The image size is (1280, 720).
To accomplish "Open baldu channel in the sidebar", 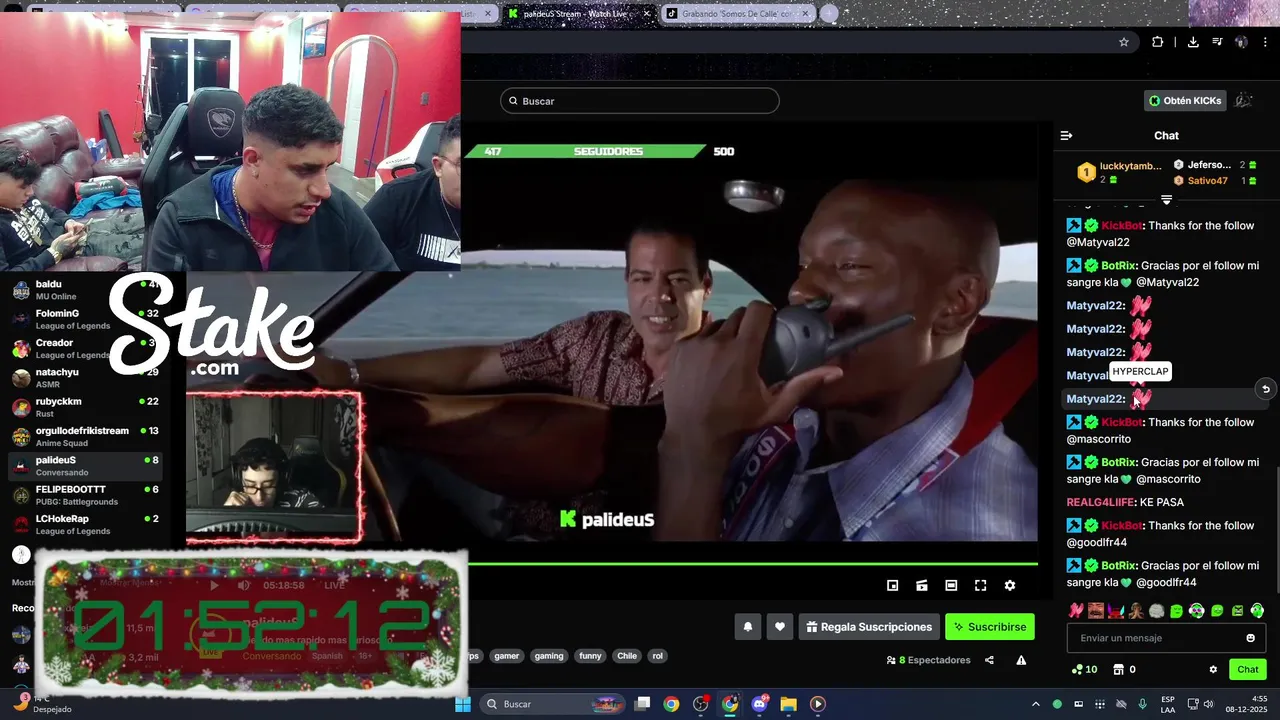I will tap(85, 290).
